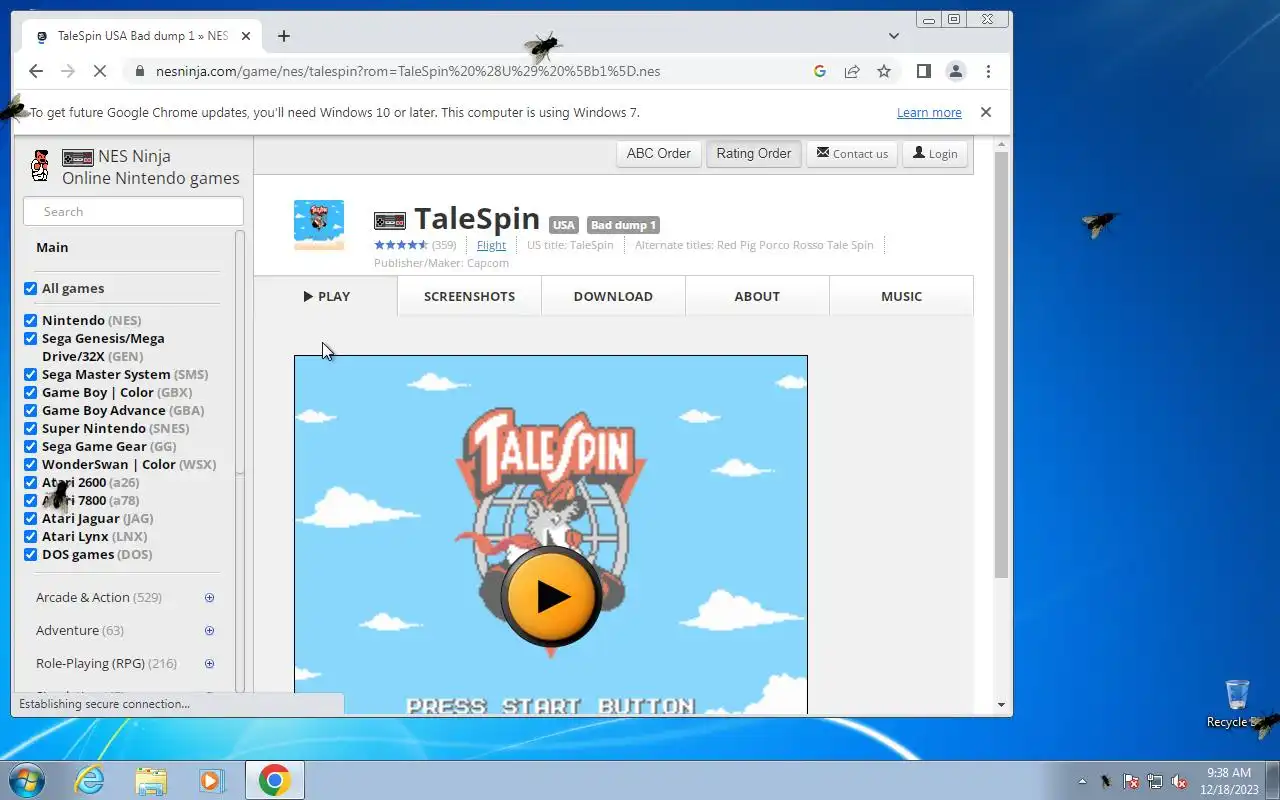Open the tab search chevron

tap(894, 36)
